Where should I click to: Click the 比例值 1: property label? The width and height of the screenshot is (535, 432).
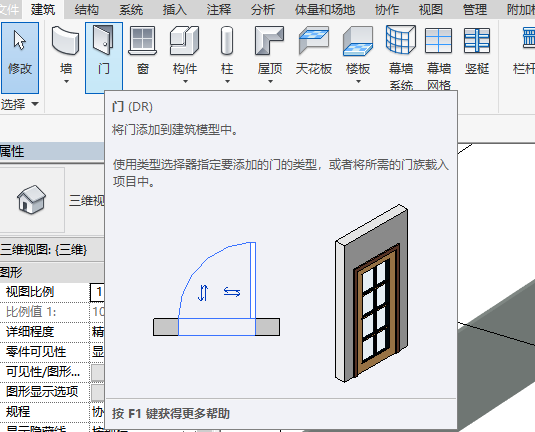coord(31,312)
